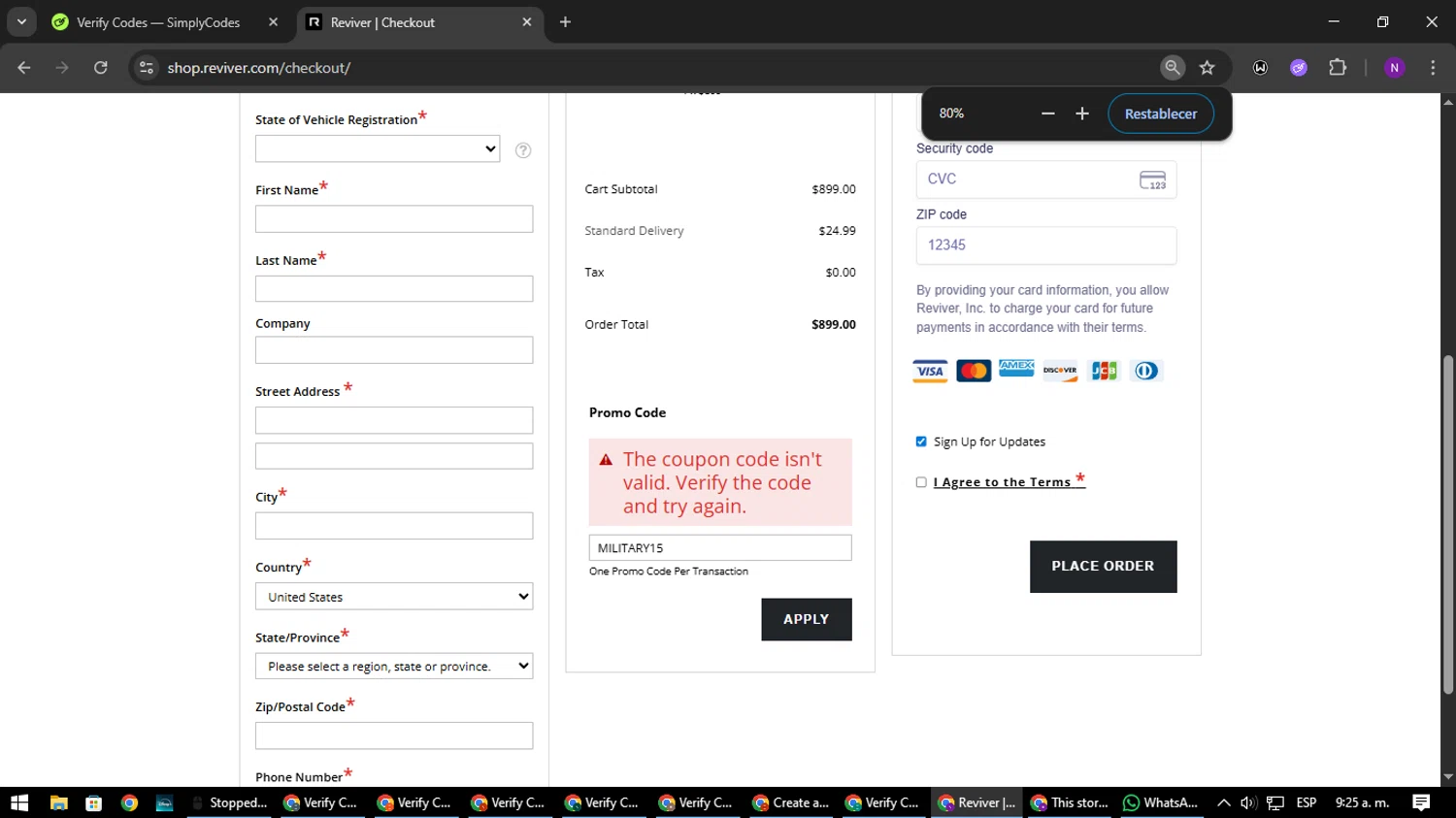Show hidden system tray icons chevron
Image resolution: width=1456 pixels, height=818 pixels.
point(1223,802)
